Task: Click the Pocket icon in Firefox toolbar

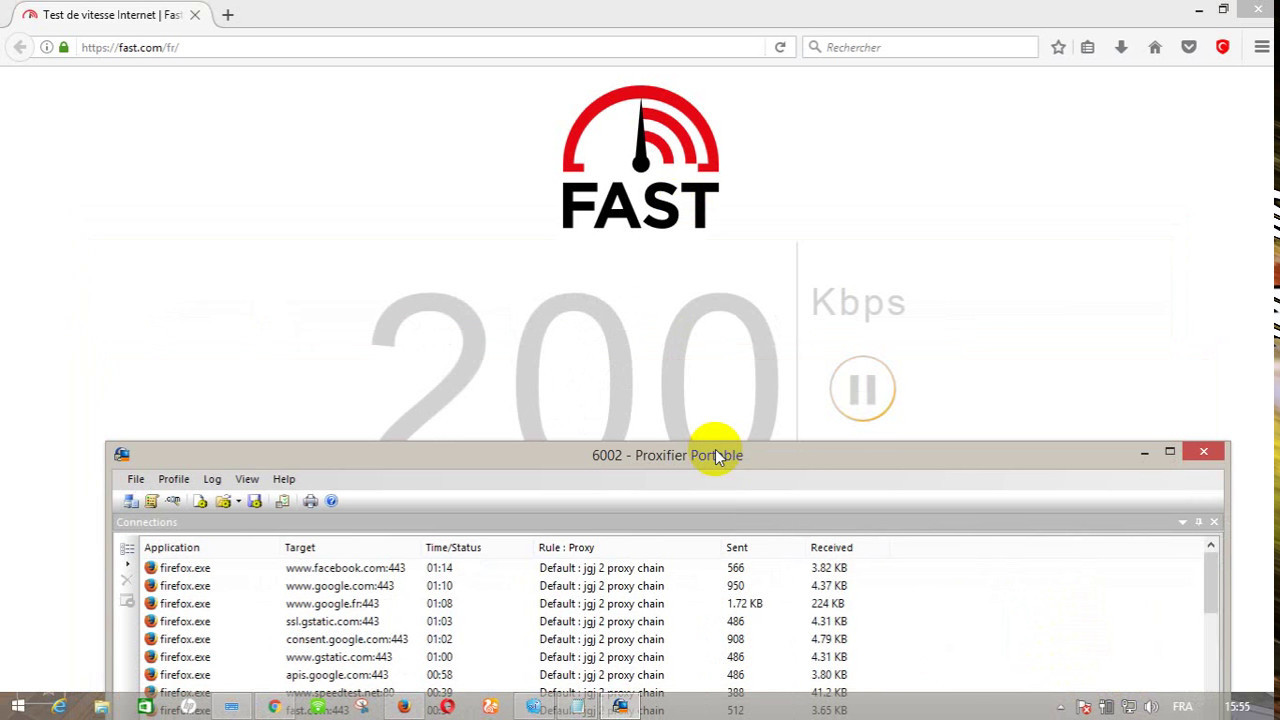Action: (1189, 47)
